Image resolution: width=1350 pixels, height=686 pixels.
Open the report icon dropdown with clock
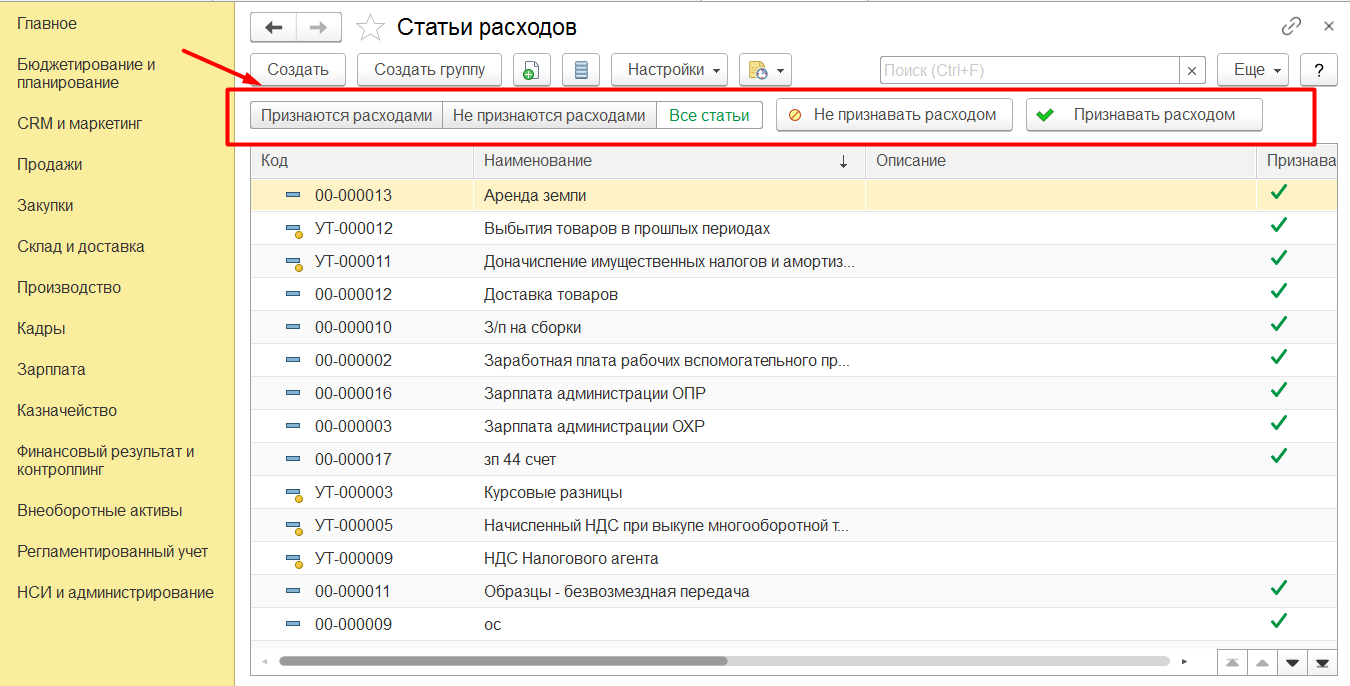[765, 70]
